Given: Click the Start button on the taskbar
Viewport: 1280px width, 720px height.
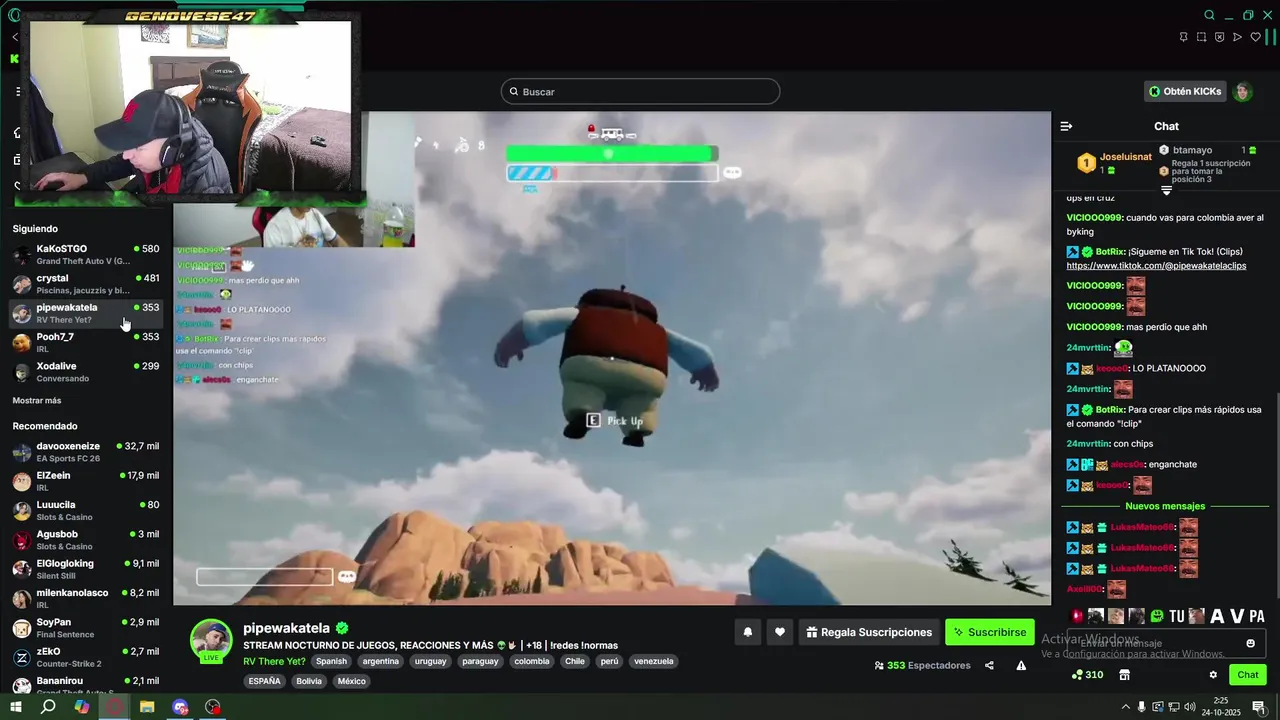Looking at the screenshot, I should coord(15,707).
